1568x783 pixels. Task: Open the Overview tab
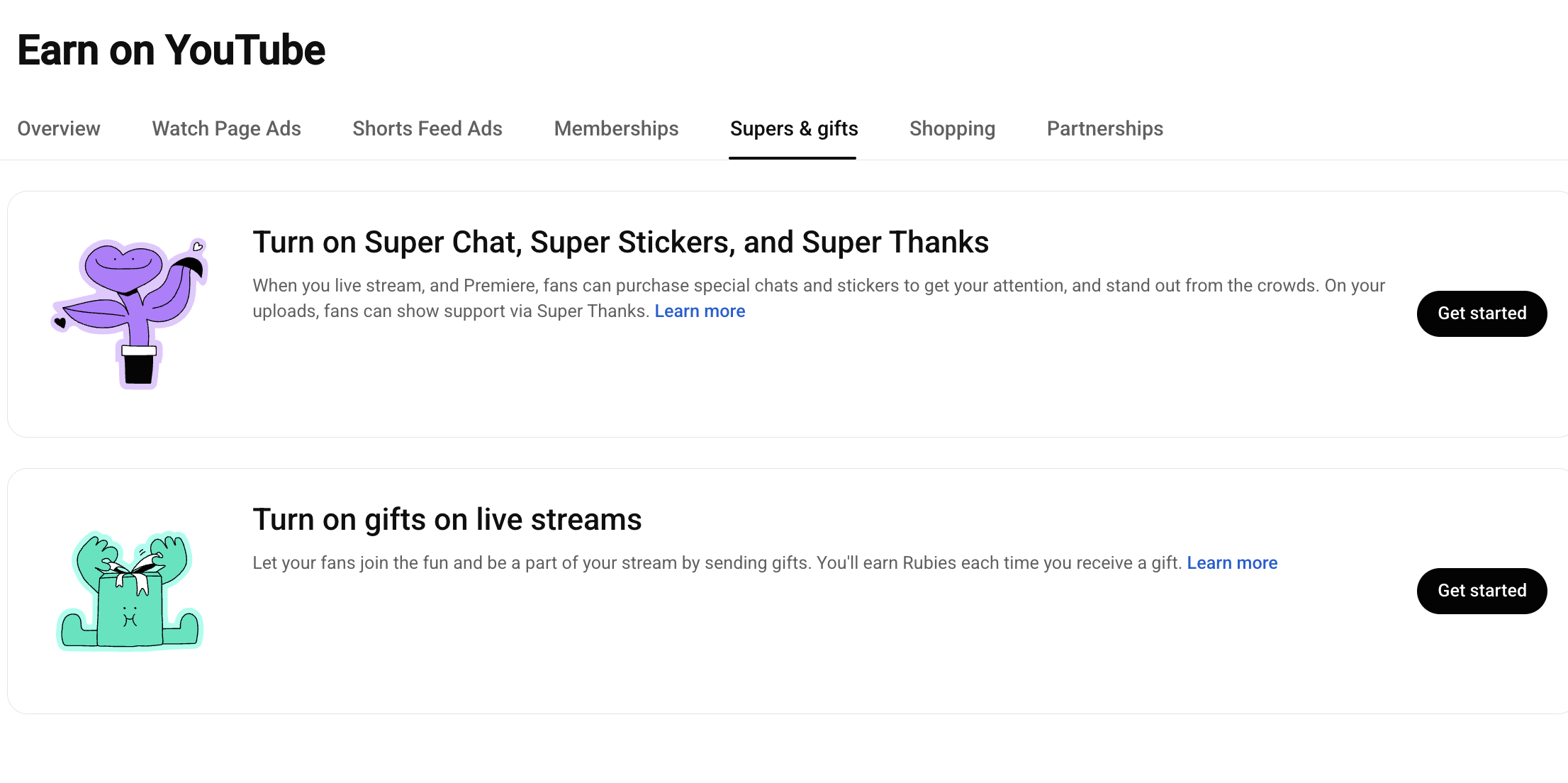[x=59, y=128]
